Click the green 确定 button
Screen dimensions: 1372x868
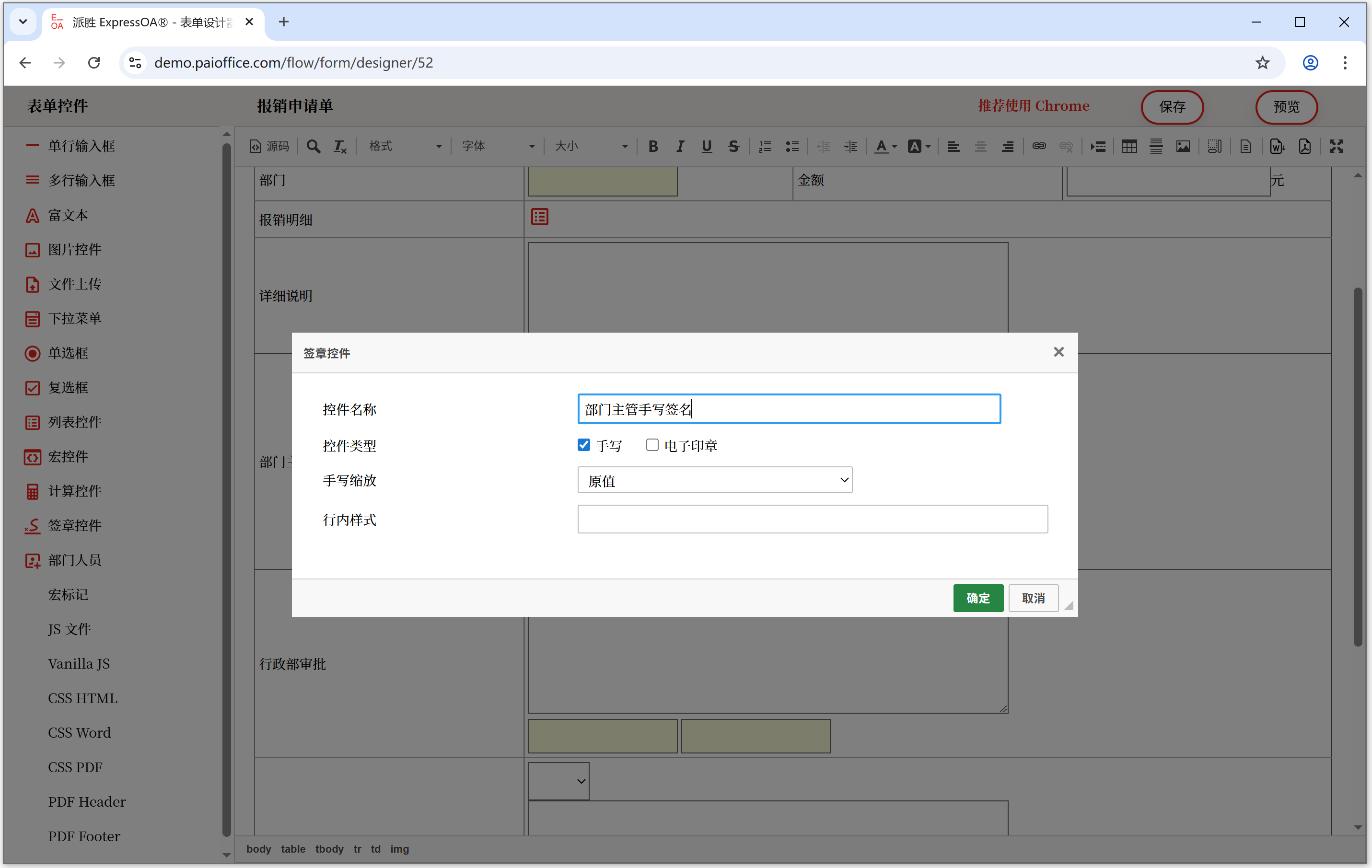[x=978, y=598]
